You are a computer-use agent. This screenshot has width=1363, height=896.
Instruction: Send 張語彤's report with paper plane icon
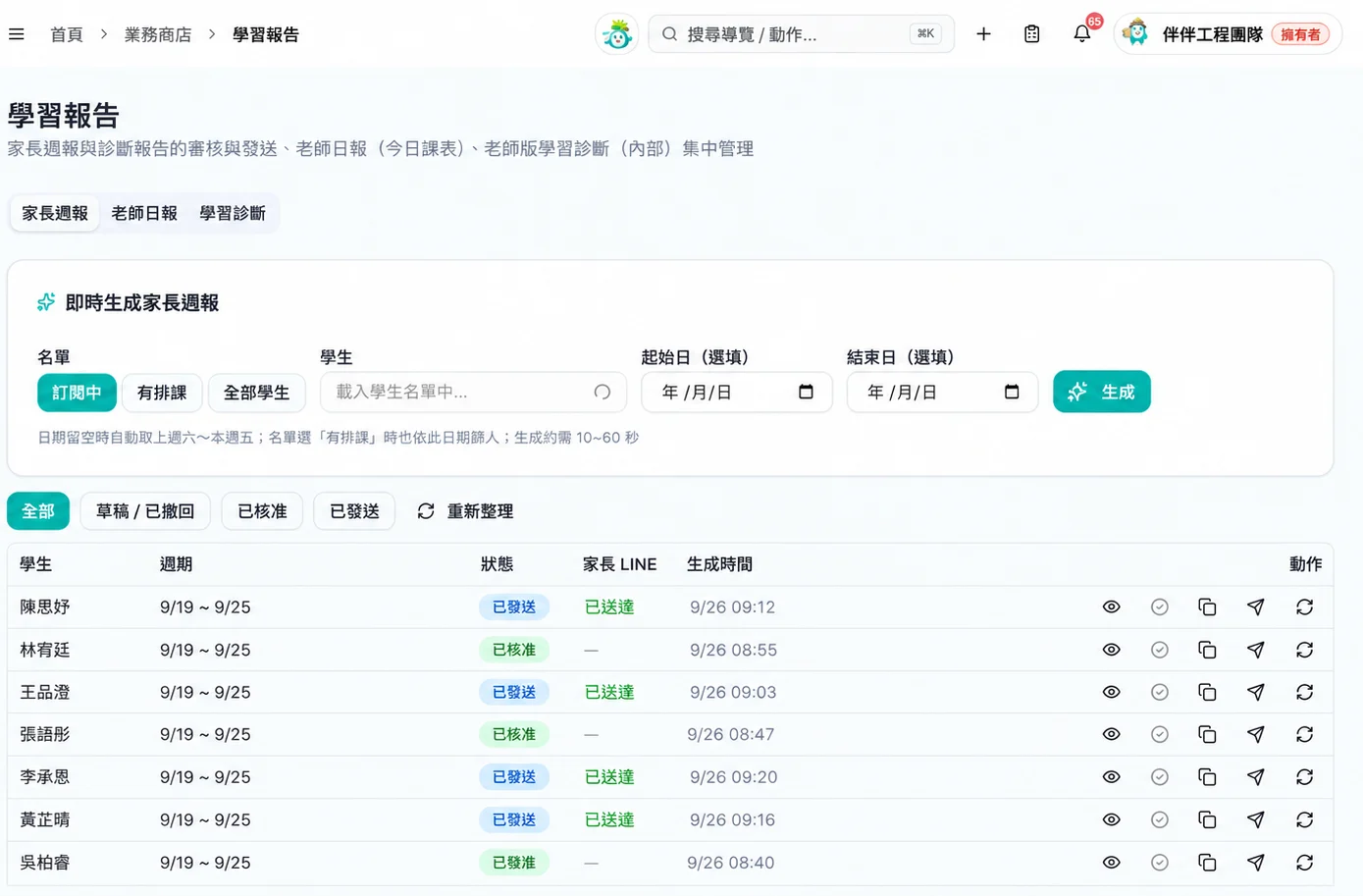pos(1255,735)
